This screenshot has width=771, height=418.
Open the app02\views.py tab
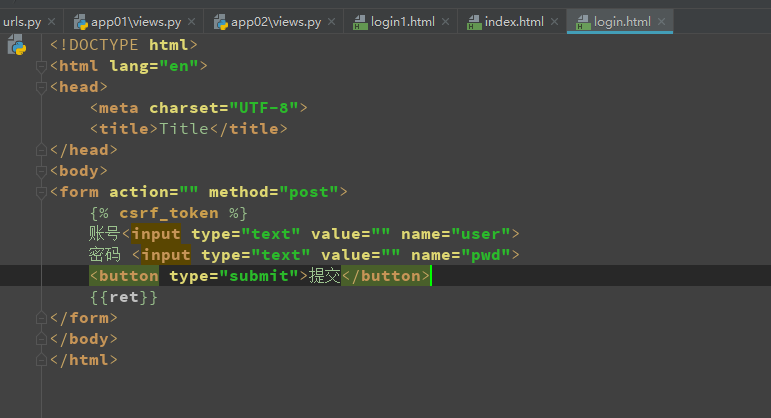click(x=276, y=22)
